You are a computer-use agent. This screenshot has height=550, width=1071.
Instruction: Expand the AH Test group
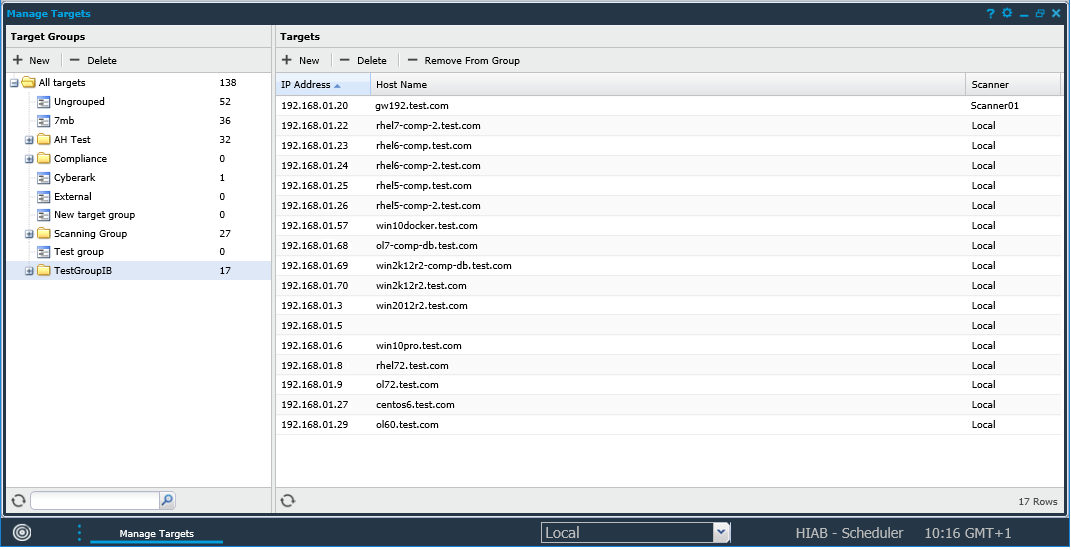point(29,140)
